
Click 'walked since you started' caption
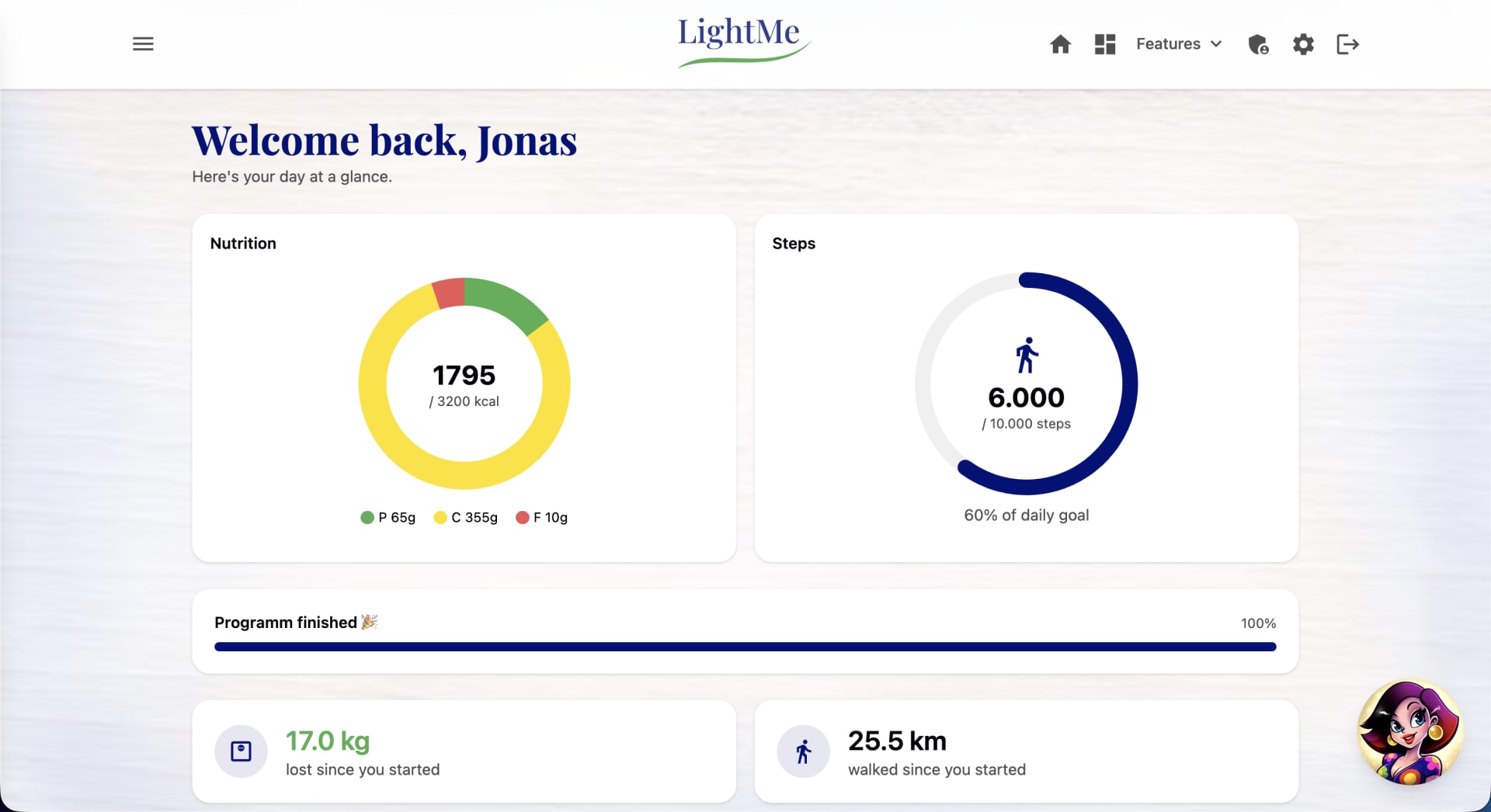pos(937,770)
